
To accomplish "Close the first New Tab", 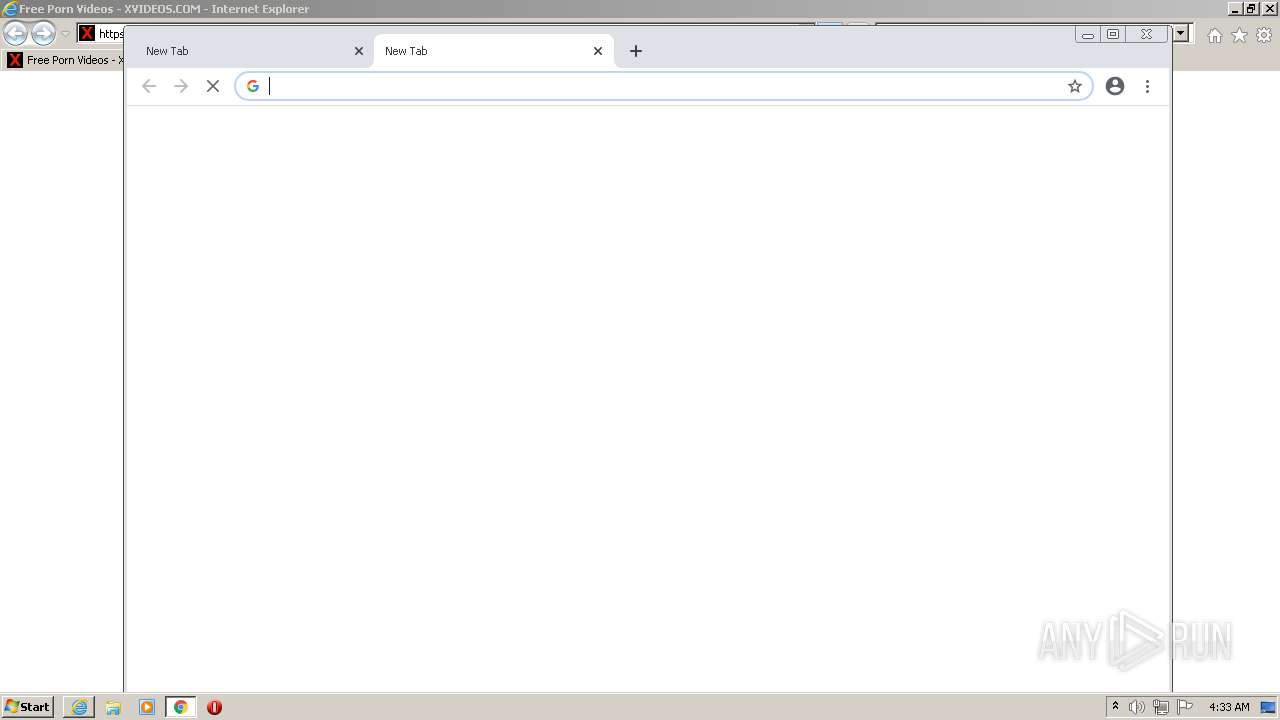I will (359, 51).
